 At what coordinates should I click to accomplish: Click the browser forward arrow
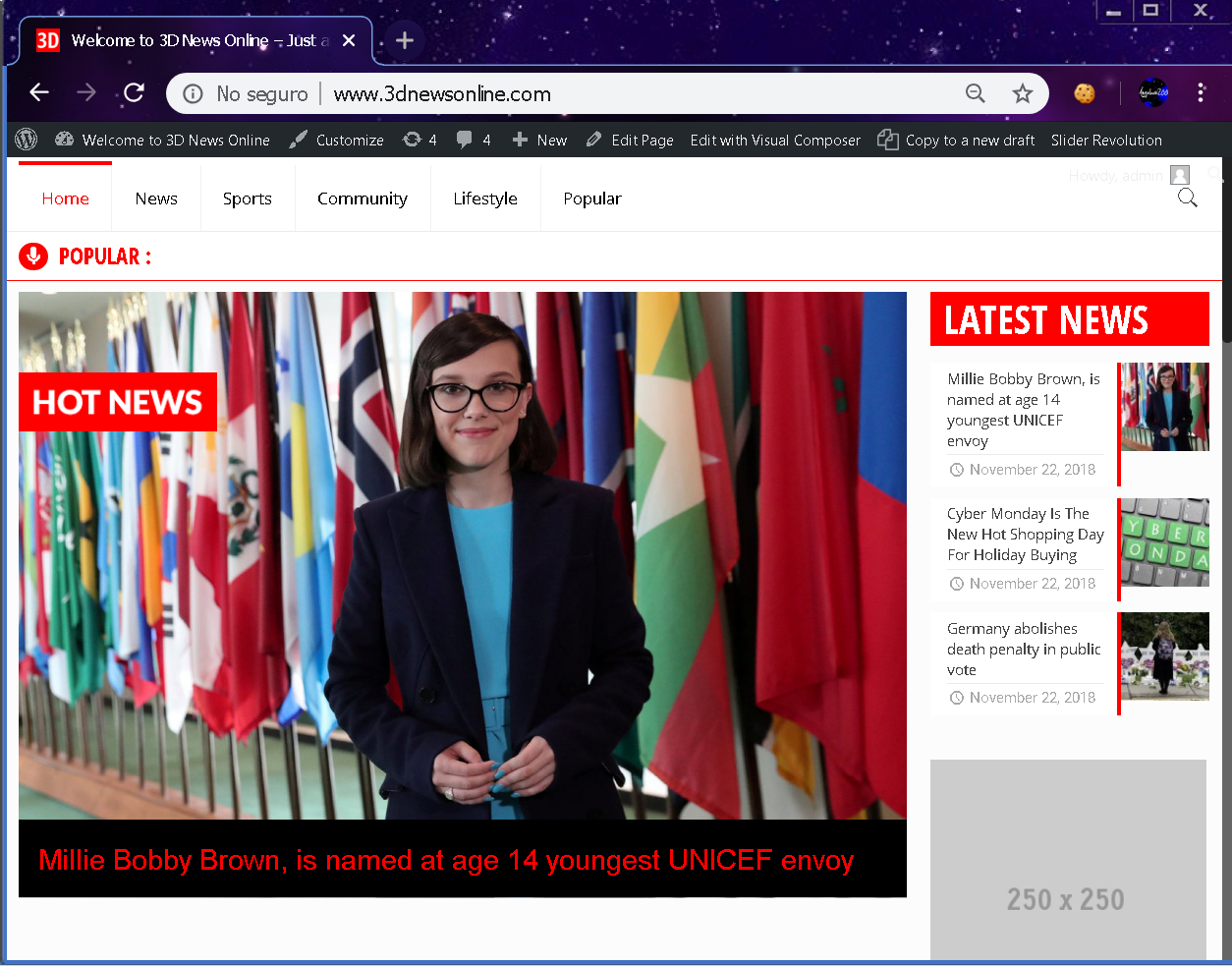(86, 92)
